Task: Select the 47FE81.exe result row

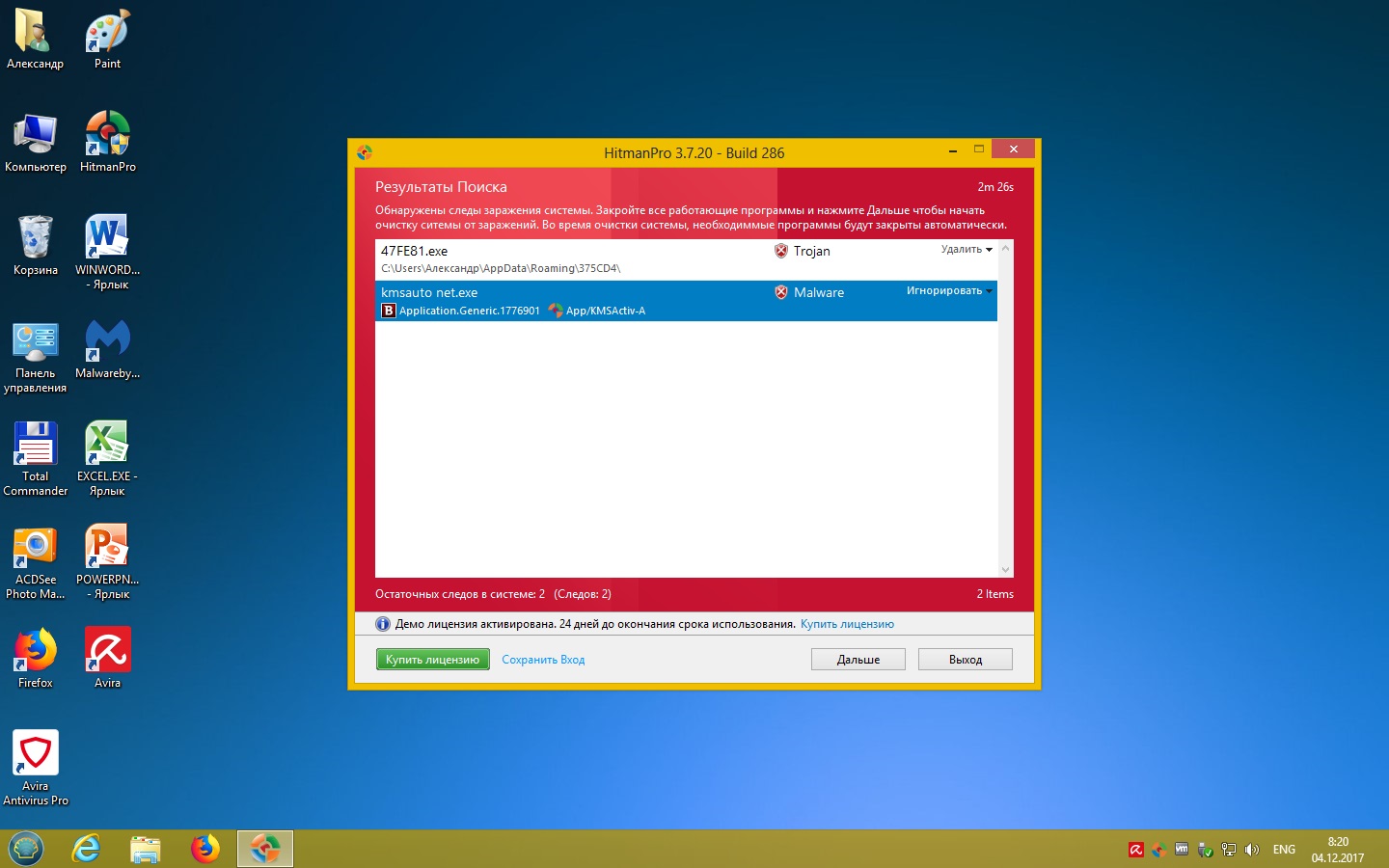Action: pyautogui.click(x=686, y=259)
